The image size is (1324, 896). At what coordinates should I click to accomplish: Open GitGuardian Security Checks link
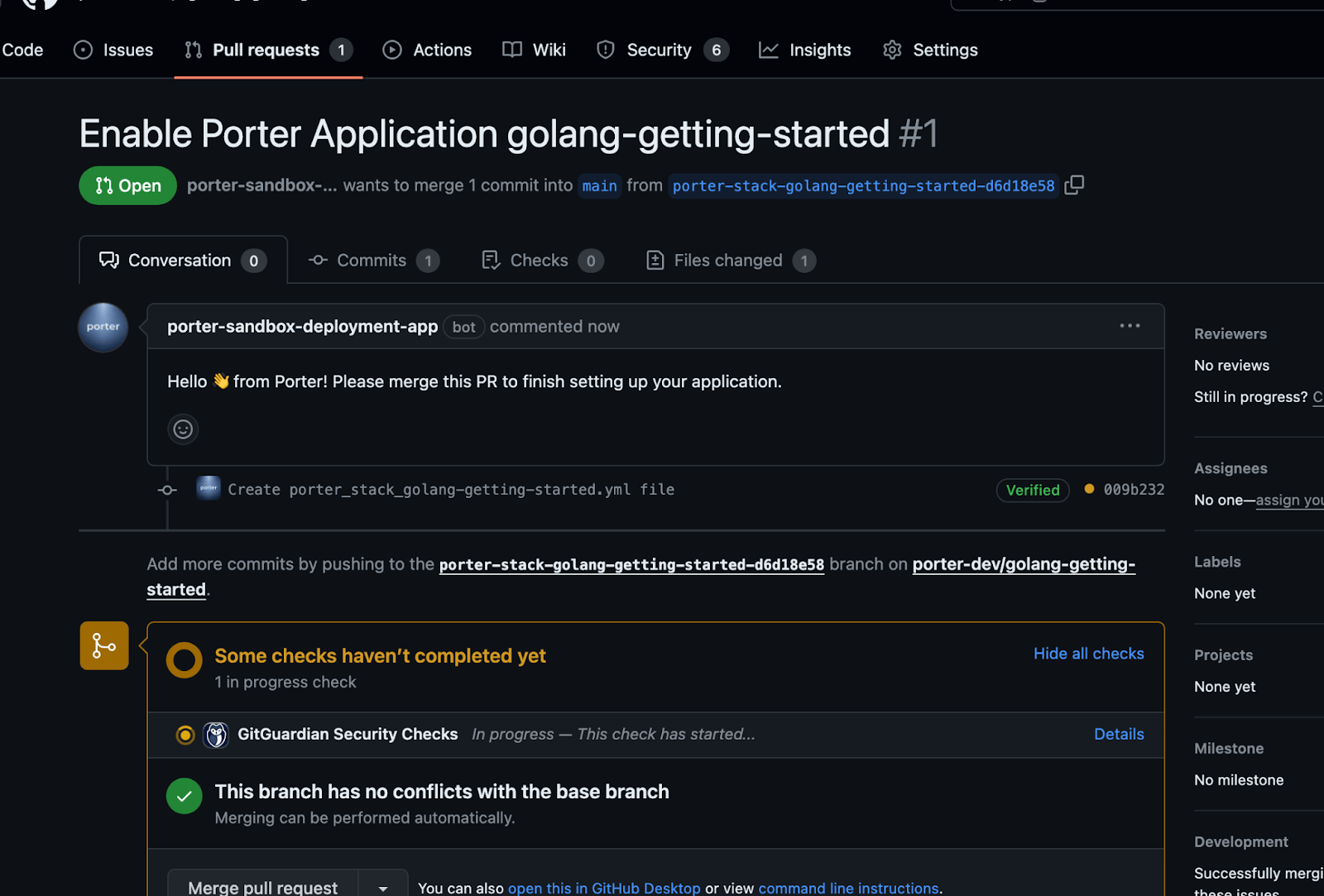(348, 734)
